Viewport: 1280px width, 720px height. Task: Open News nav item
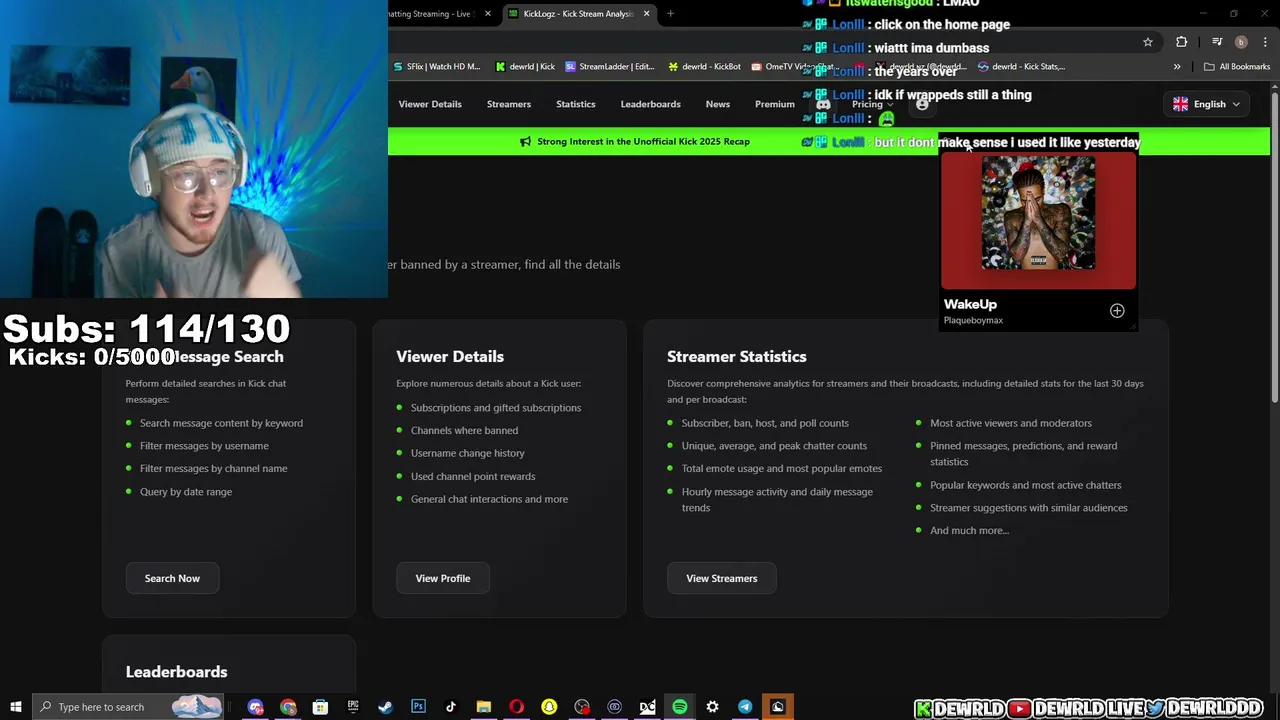tap(718, 104)
